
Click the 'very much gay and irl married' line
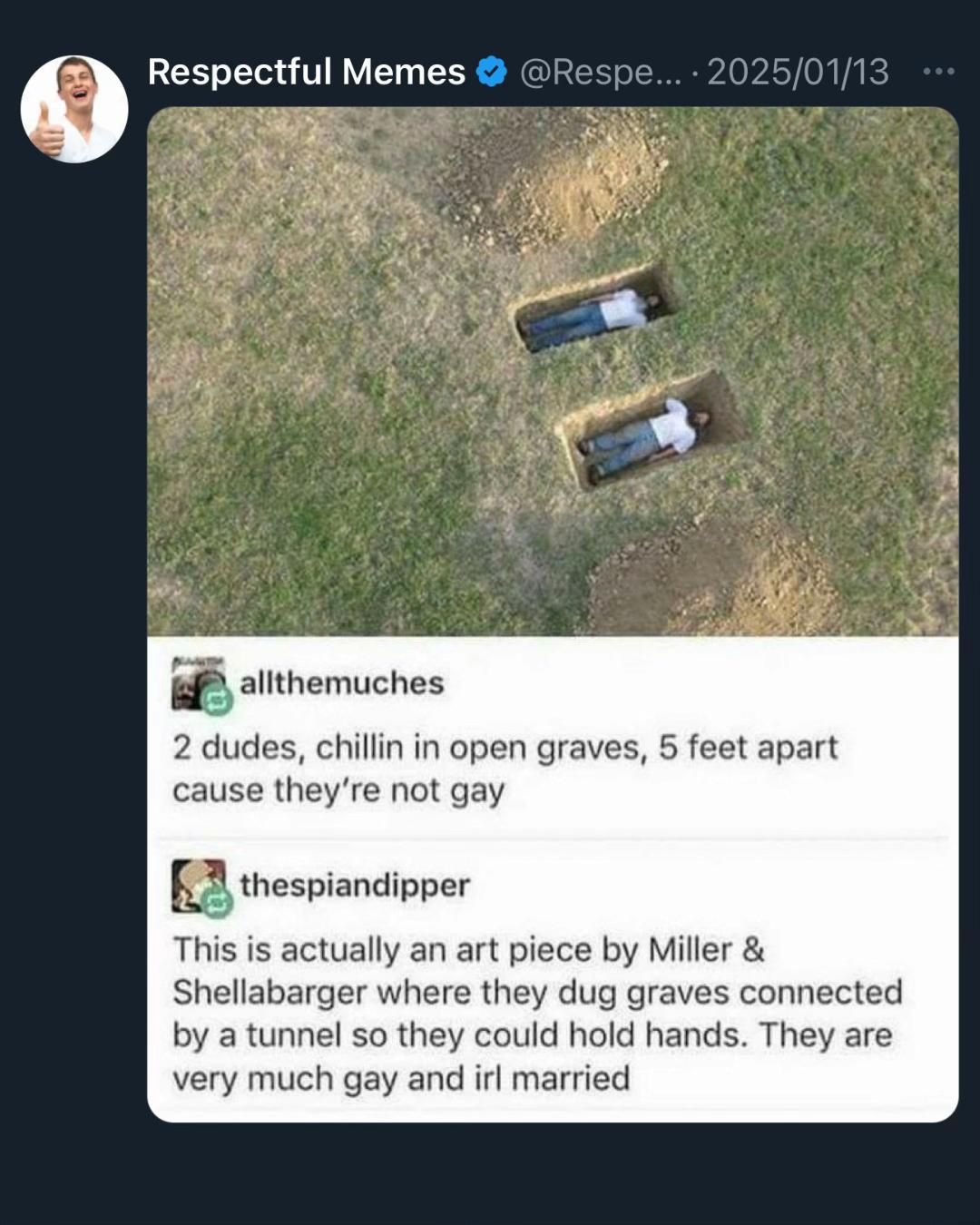(x=401, y=1079)
